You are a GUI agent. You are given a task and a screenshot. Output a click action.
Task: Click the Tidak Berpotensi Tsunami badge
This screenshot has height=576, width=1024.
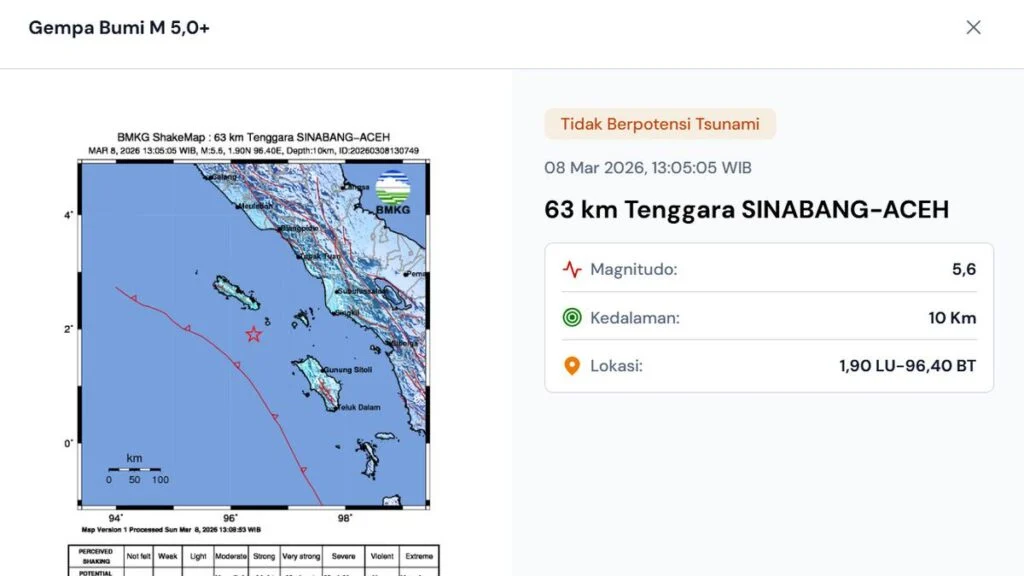[660, 124]
